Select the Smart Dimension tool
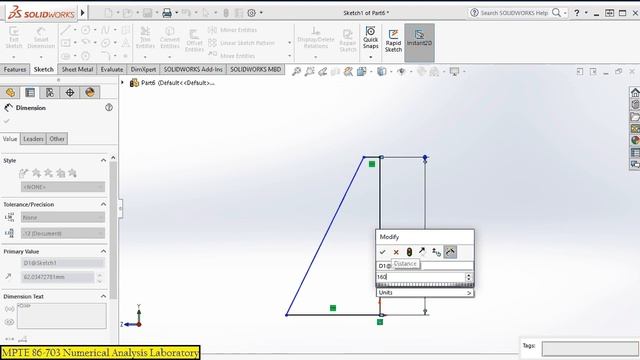The height and width of the screenshot is (360, 640). (x=41, y=38)
